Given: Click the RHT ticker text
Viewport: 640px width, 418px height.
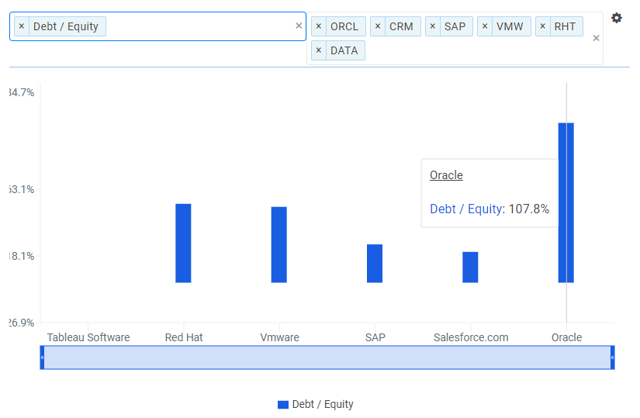Looking at the screenshot, I should pyautogui.click(x=565, y=27).
